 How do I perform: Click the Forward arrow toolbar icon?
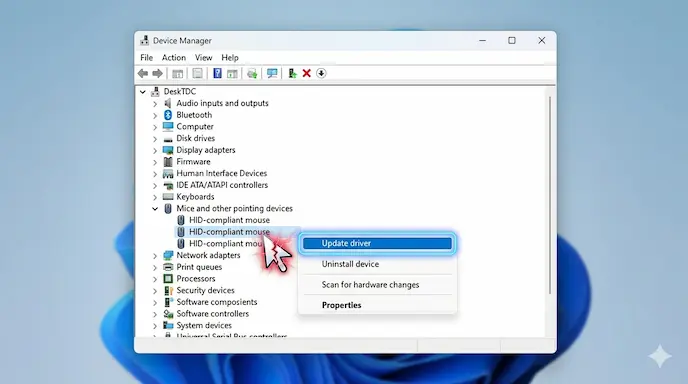pyautogui.click(x=157, y=73)
